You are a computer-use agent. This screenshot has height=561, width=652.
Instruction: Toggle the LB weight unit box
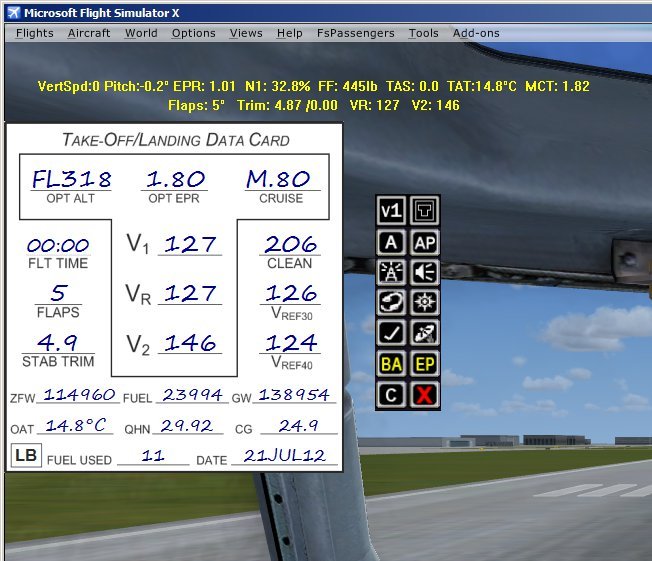26,455
